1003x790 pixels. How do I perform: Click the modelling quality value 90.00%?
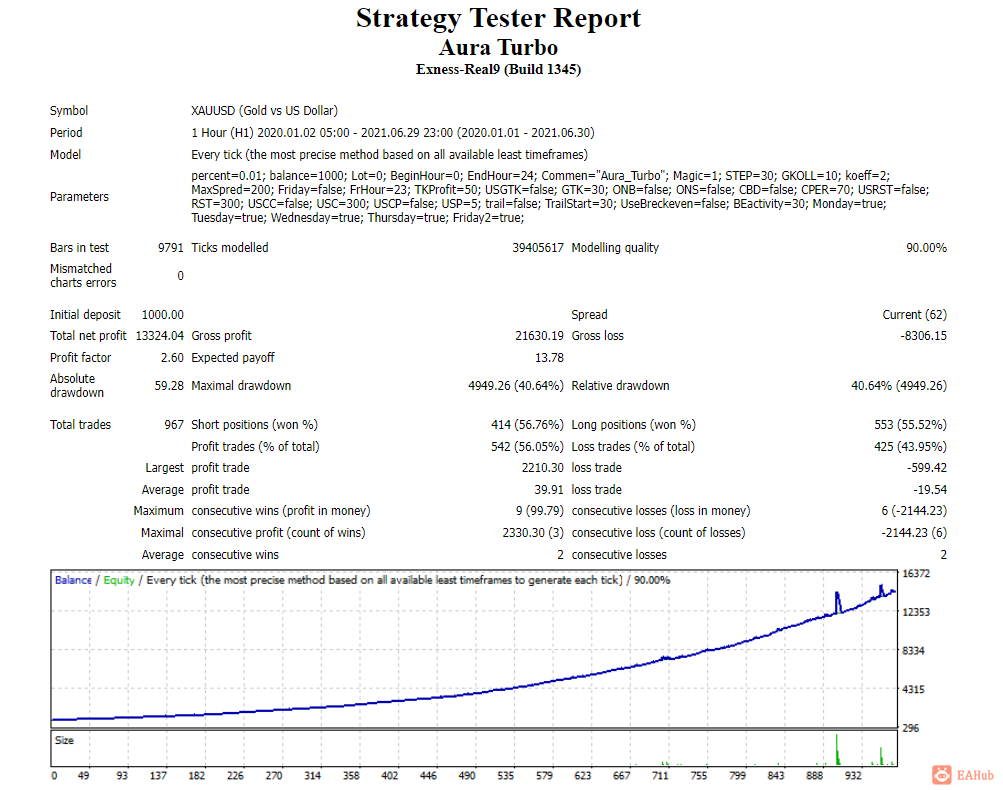(x=926, y=248)
